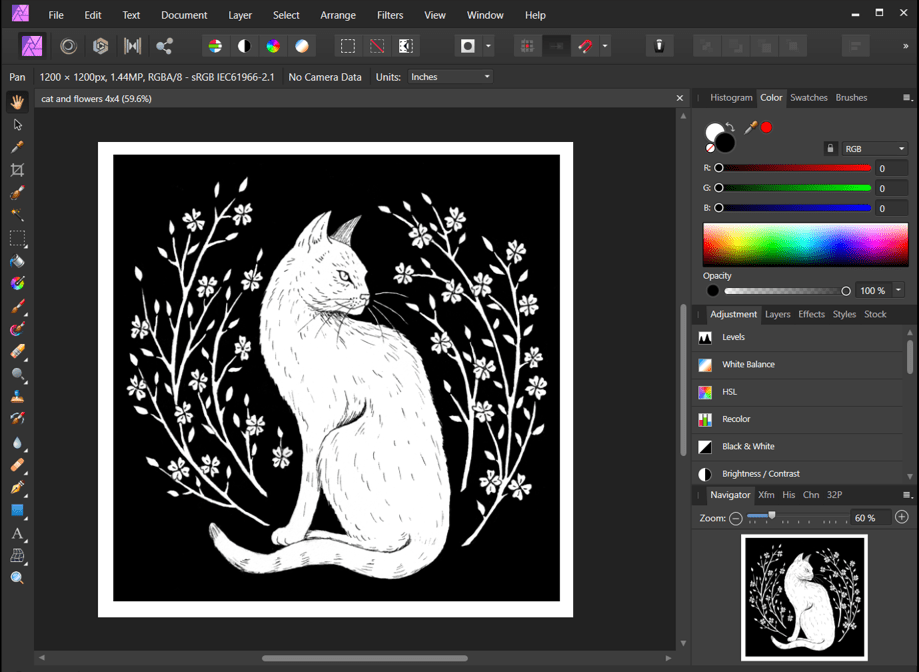919x672 pixels.
Task: Toggle the snapping magnet button
Action: tap(586, 46)
